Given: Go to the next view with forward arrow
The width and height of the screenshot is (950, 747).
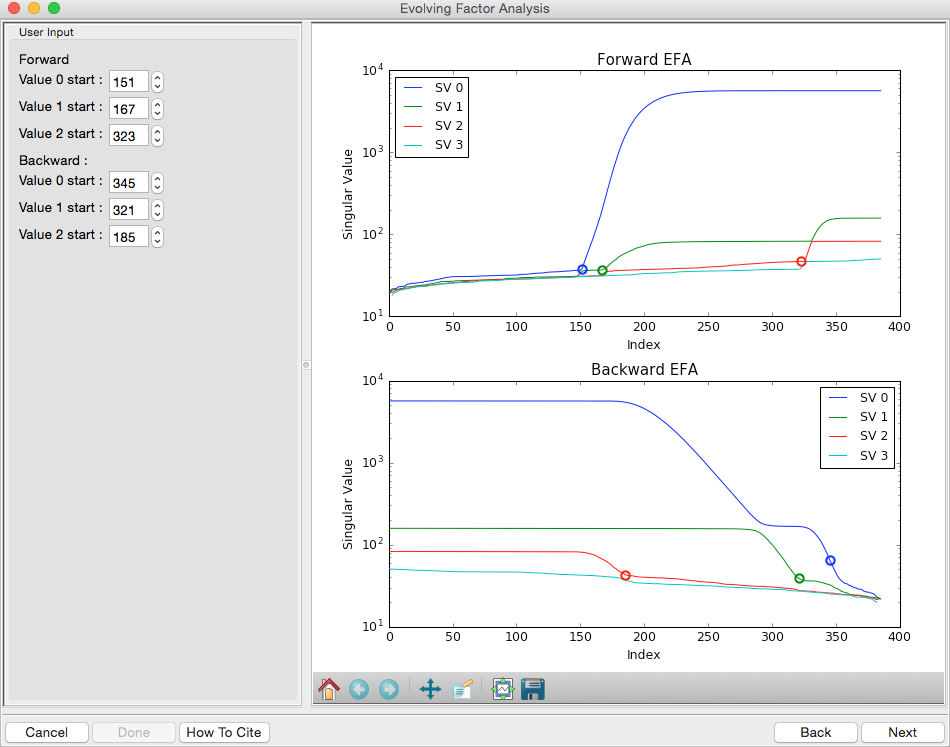Looking at the screenshot, I should pyautogui.click(x=389, y=689).
